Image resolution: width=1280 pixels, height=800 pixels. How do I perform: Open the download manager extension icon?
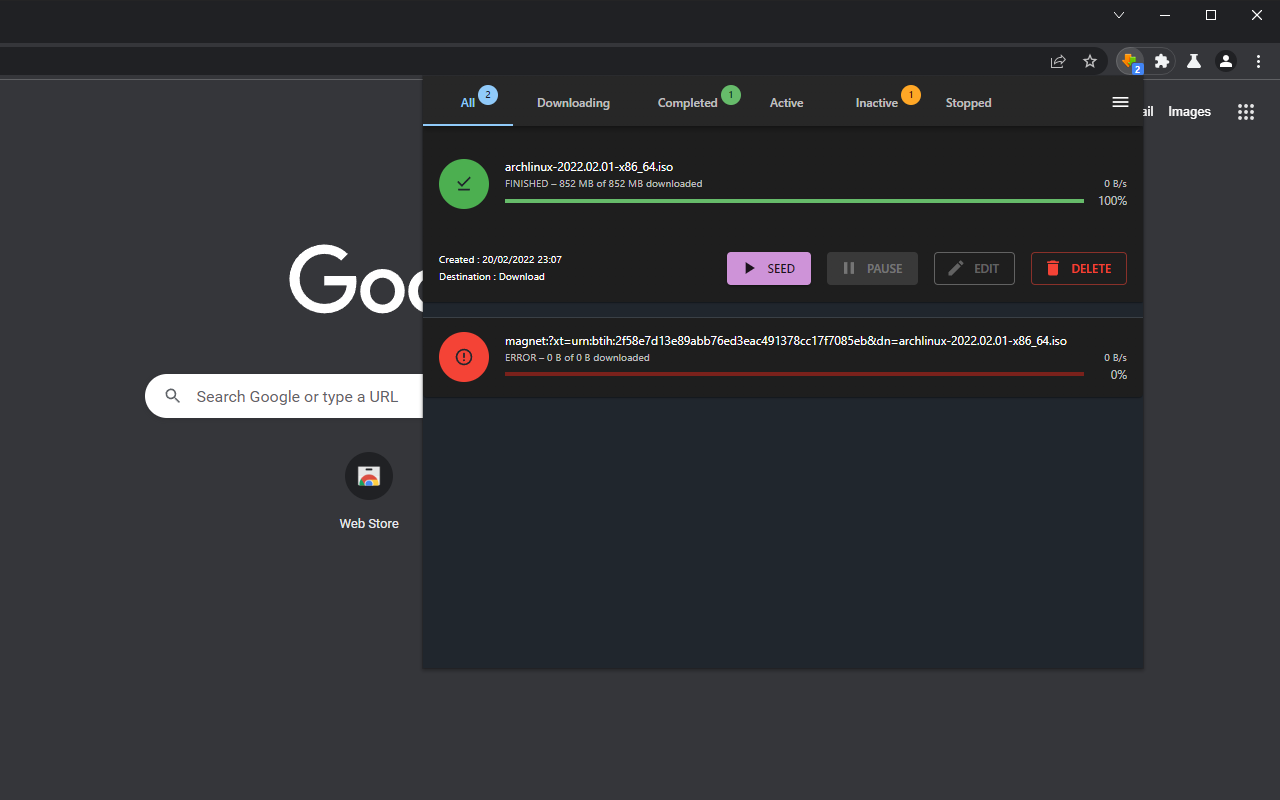coord(1130,61)
